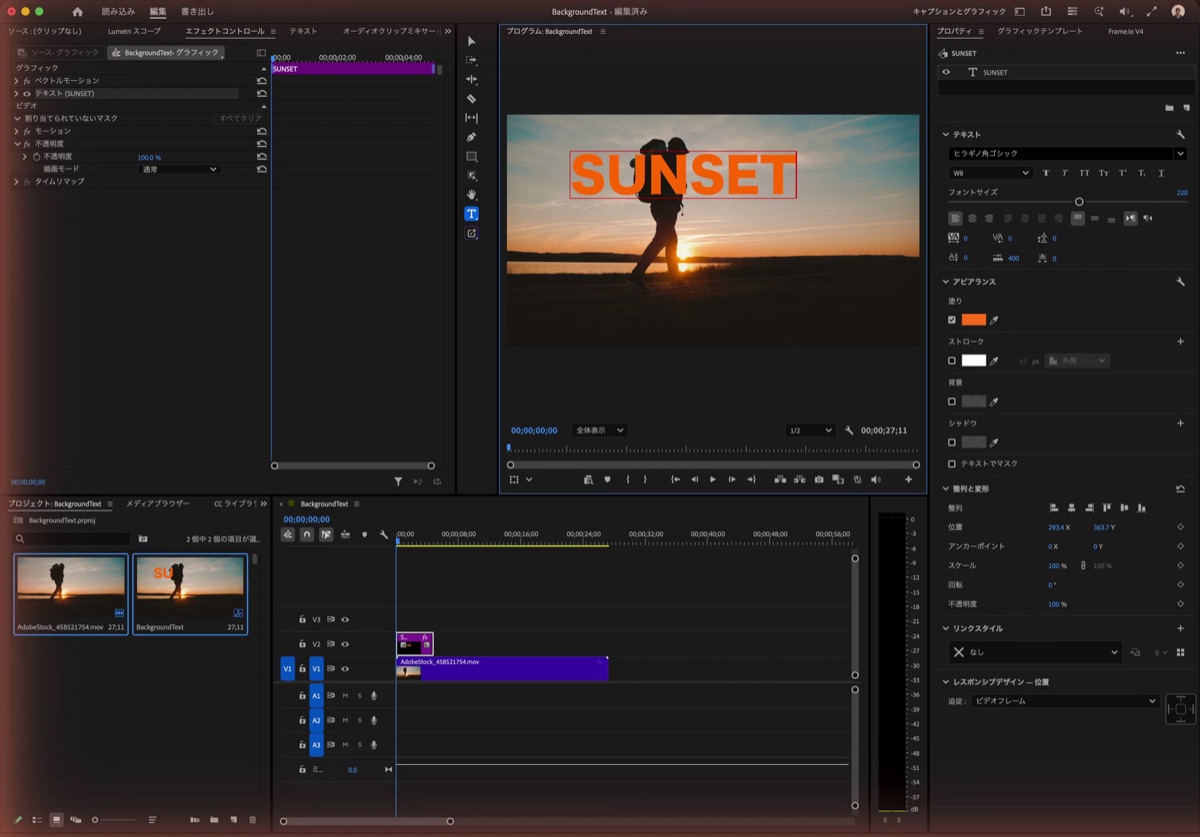Select the Hand tool
1200x837 pixels.
click(471, 194)
